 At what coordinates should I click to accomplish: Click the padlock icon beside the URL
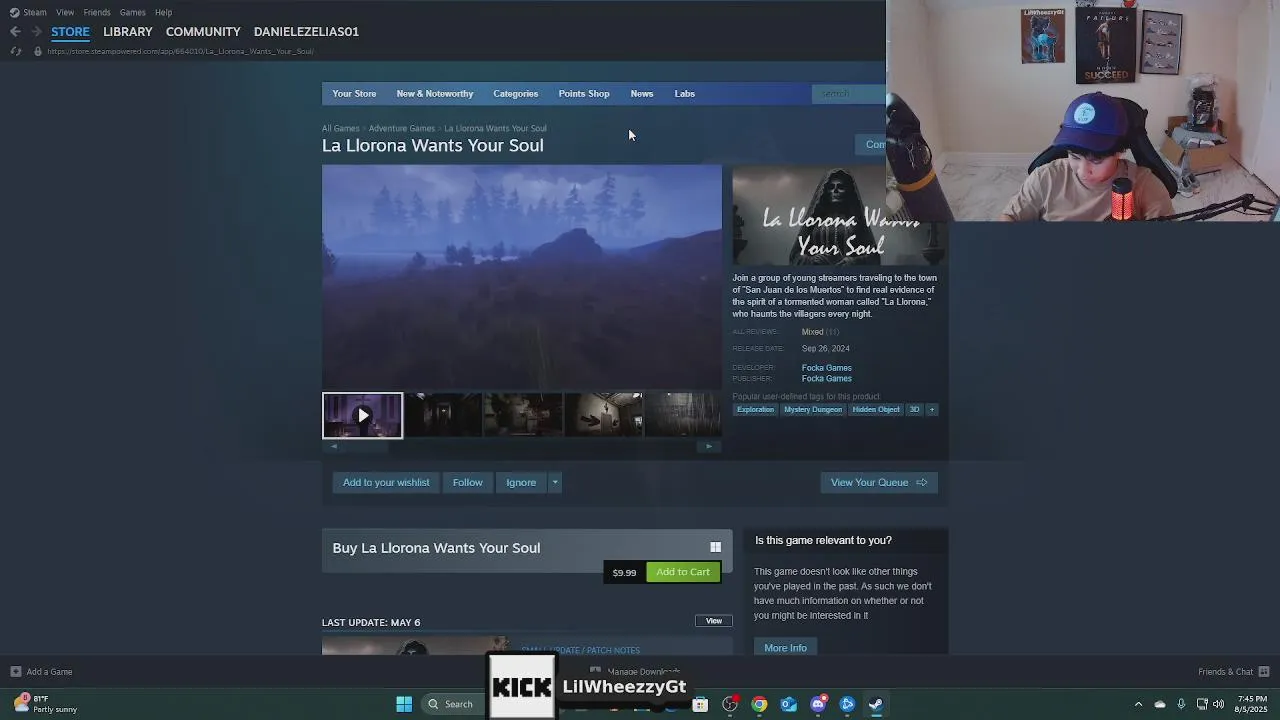point(38,51)
